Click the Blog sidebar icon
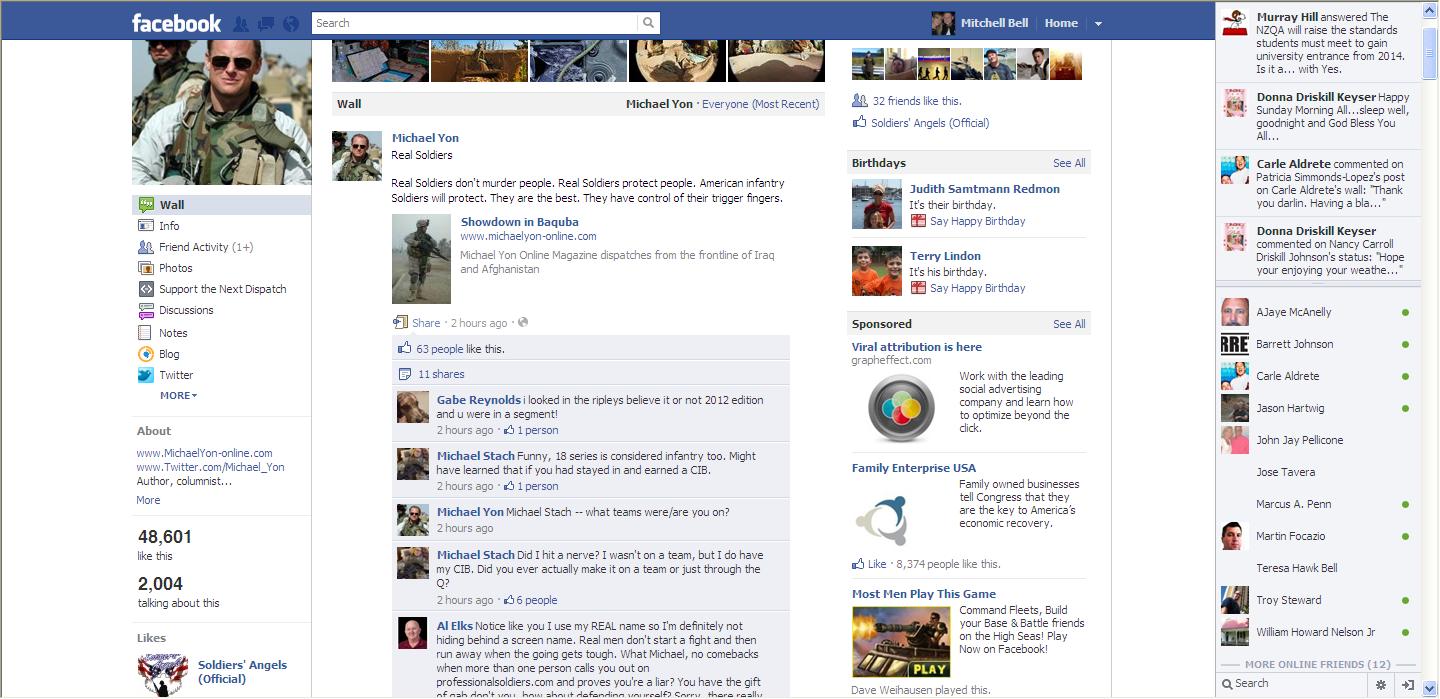This screenshot has width=1440, height=699. pyautogui.click(x=146, y=354)
